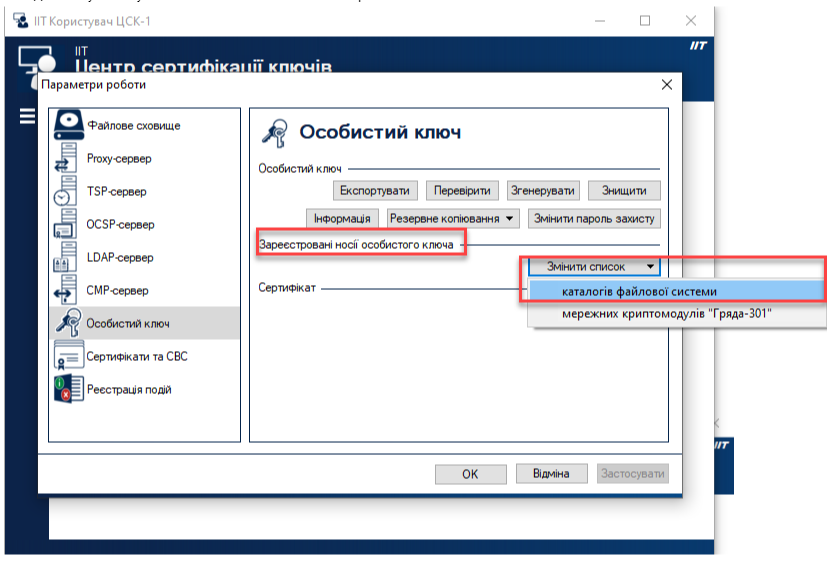Click the Файлове сховище disk icon
The image size is (836, 561).
pyautogui.click(x=68, y=125)
